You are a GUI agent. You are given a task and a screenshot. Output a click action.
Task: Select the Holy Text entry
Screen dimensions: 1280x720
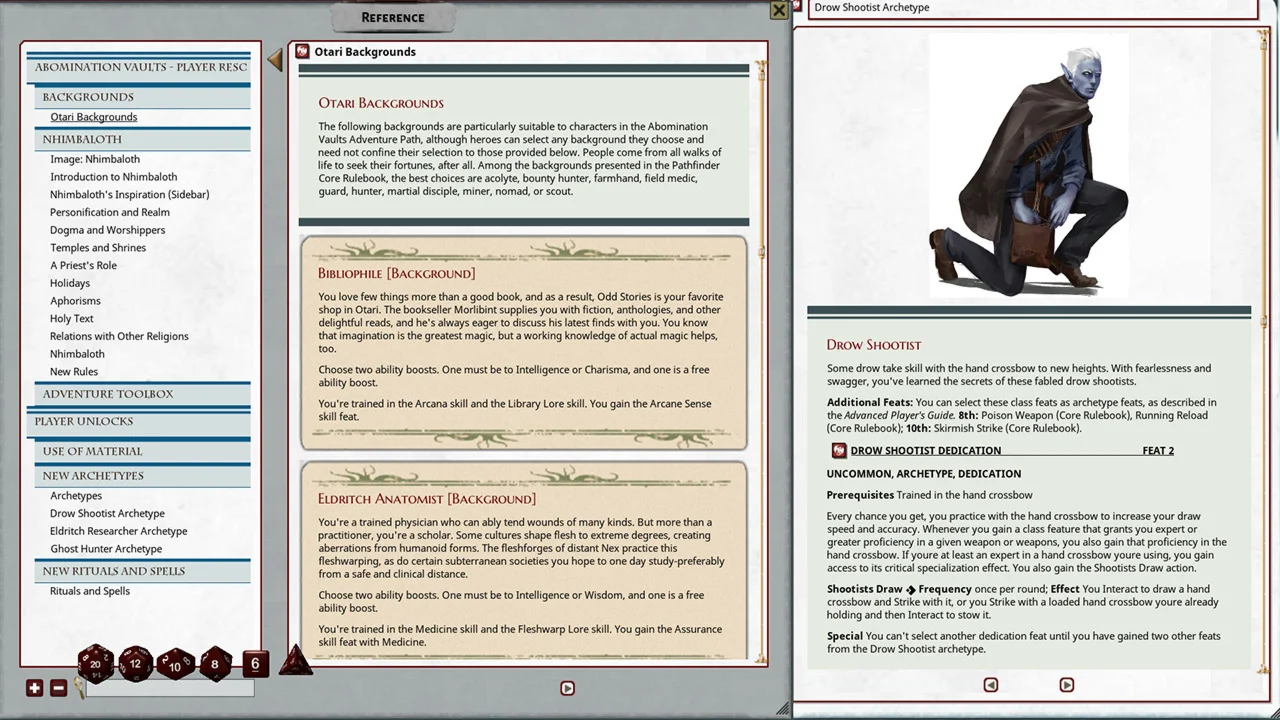72,319
